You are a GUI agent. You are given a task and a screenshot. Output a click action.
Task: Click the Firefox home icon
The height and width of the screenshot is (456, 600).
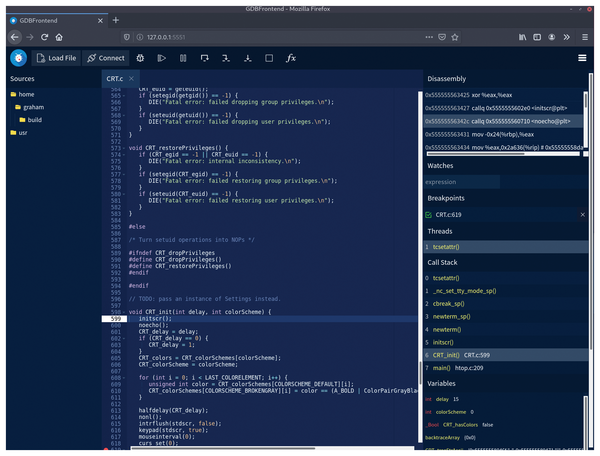click(59, 37)
